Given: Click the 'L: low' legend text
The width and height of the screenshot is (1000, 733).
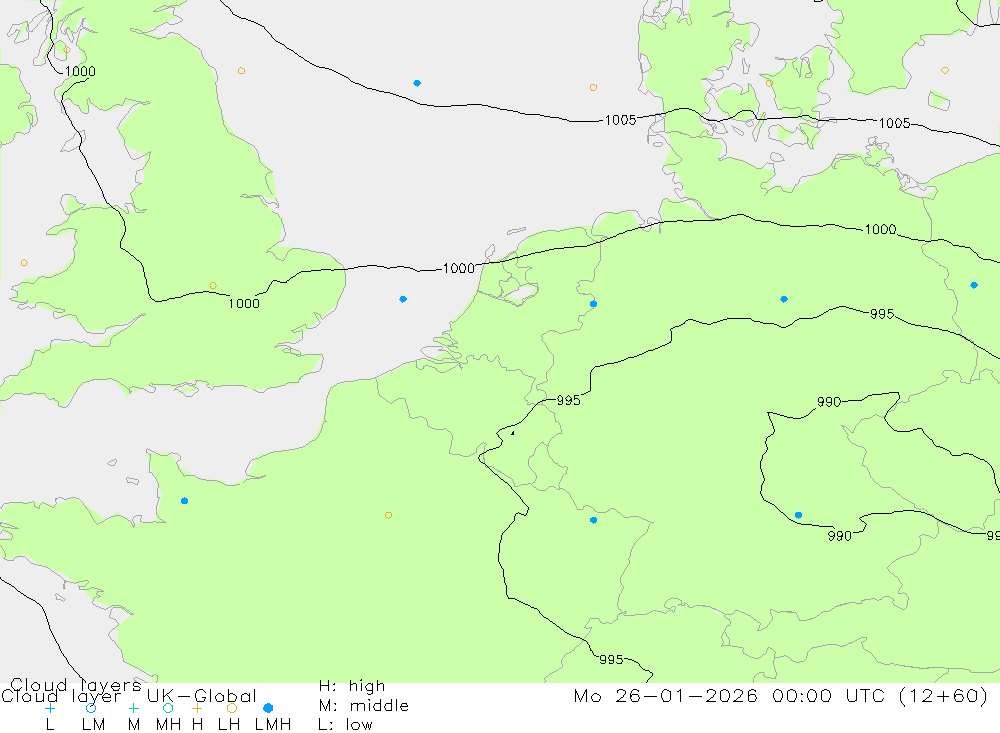Looking at the screenshot, I should click(346, 725).
